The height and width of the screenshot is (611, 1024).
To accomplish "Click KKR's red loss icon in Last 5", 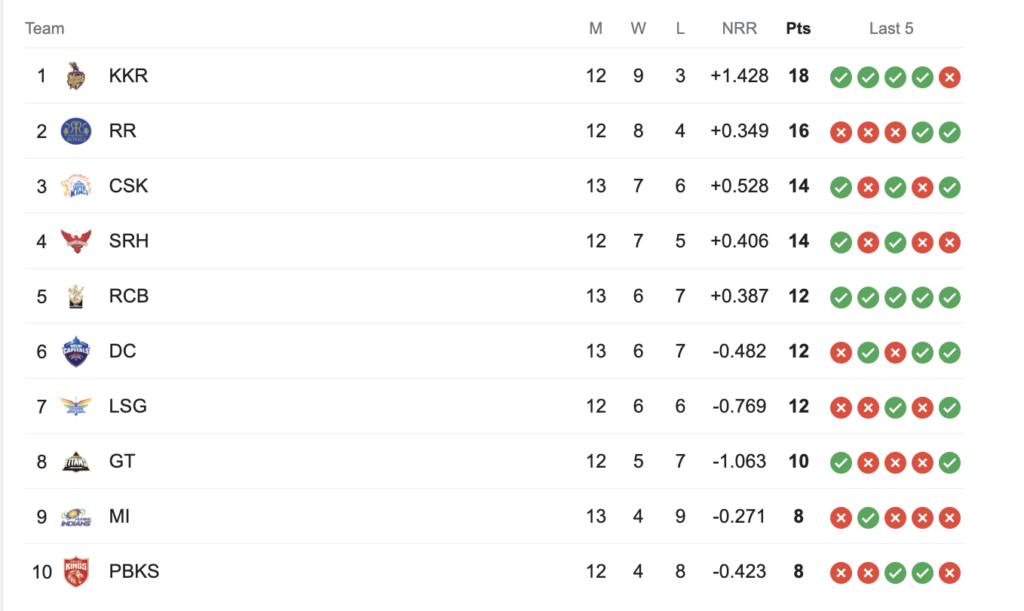I will 950,77.
